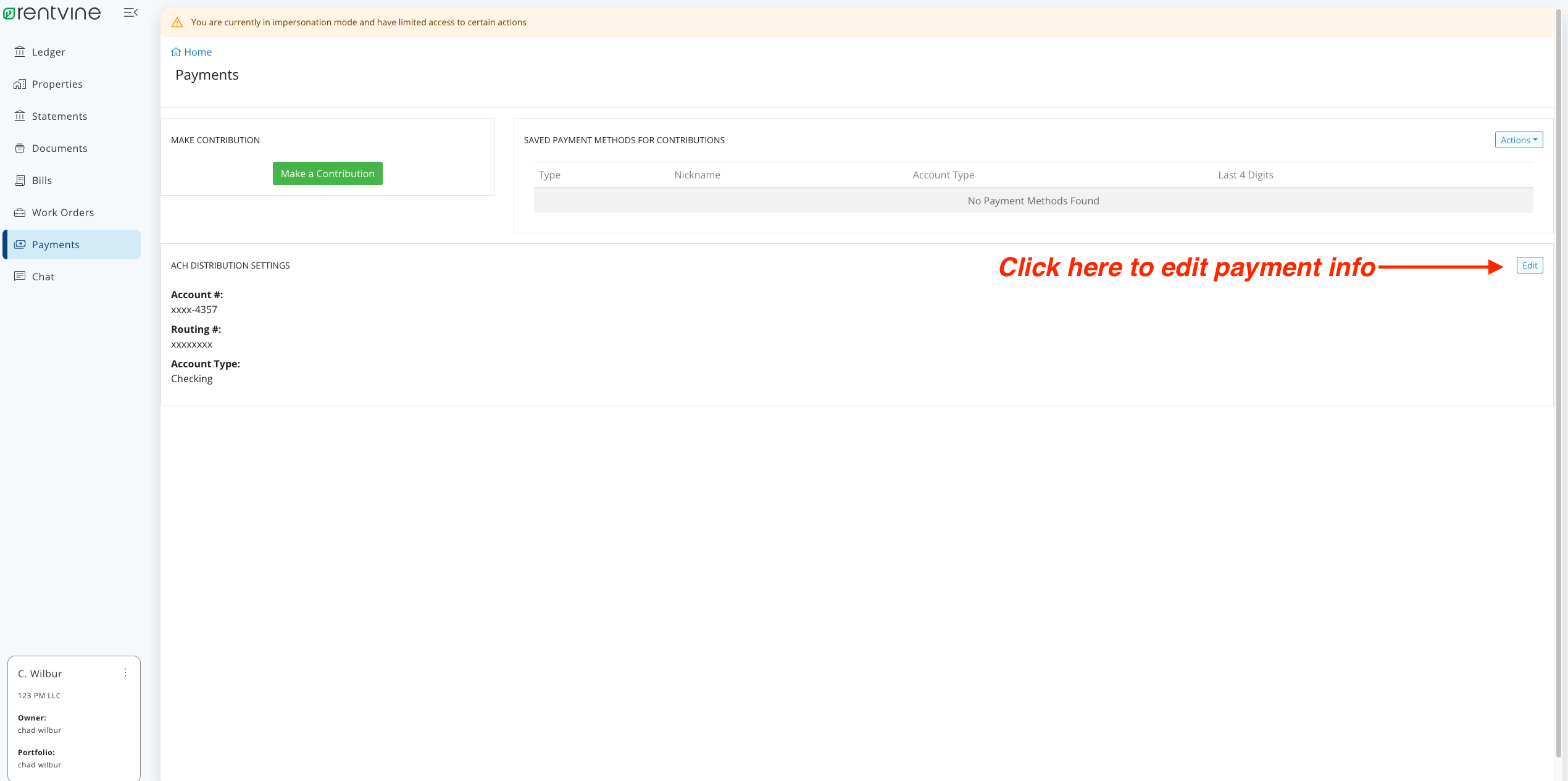Click the Checking account type value
Screen dimensions: 1568x781
pyautogui.click(x=191, y=378)
